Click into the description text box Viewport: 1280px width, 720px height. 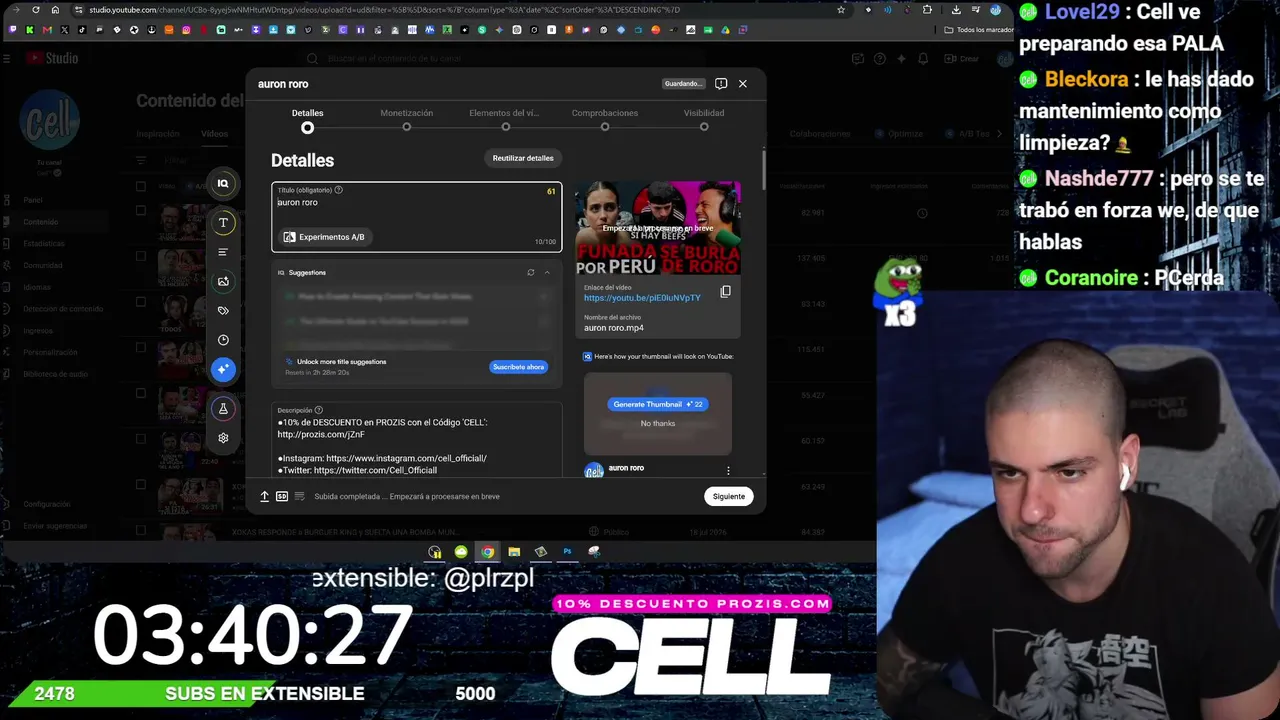[416, 440]
